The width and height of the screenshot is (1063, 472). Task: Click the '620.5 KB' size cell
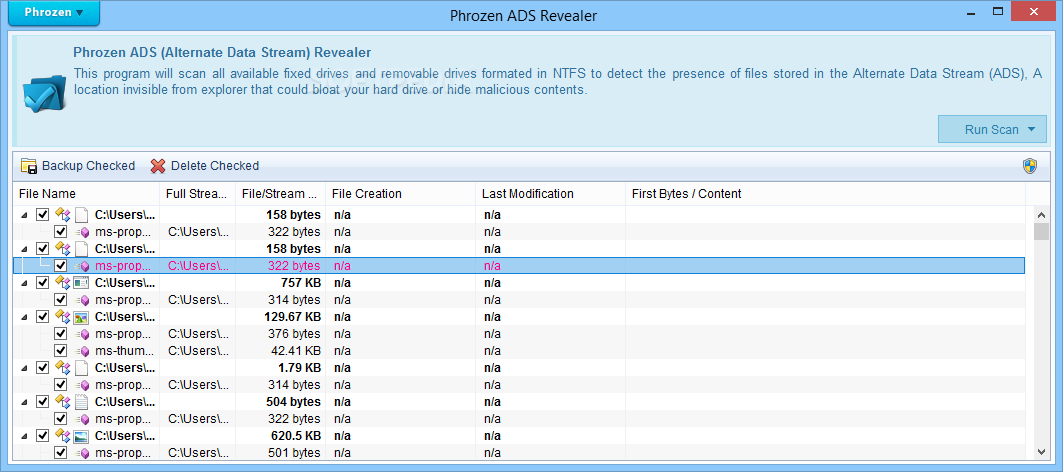[296, 435]
